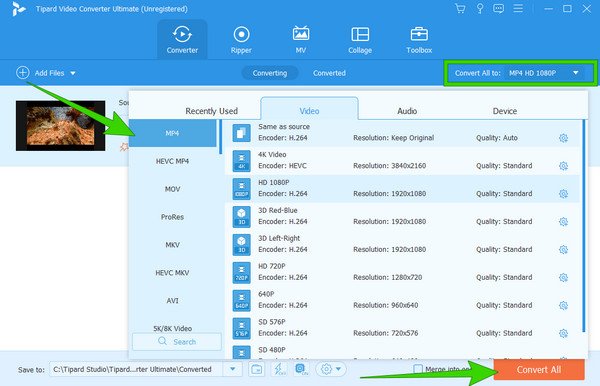Select the MOV format category
Screen dimensions: 600x386
(x=173, y=189)
